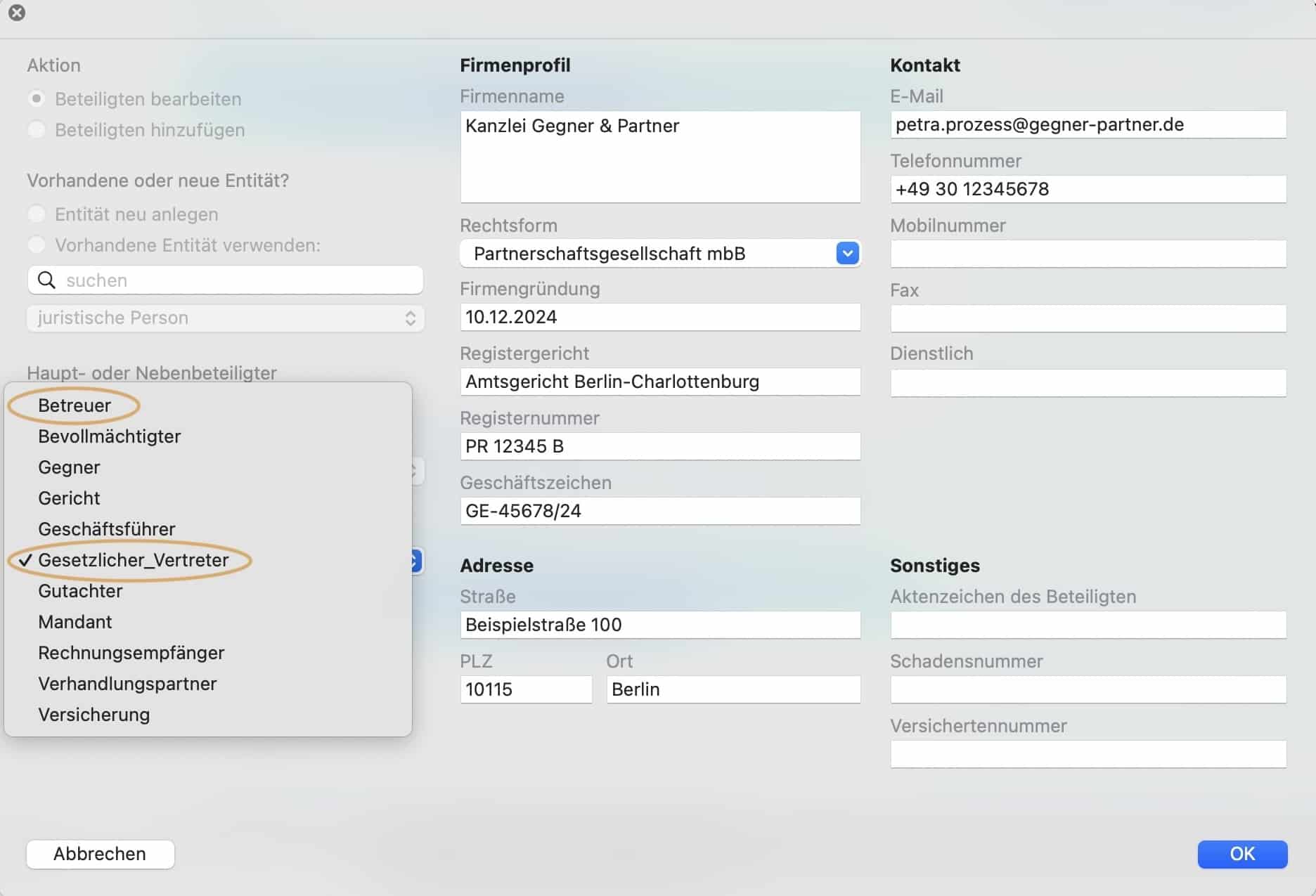Open the juristische Person dropdown

click(x=225, y=318)
